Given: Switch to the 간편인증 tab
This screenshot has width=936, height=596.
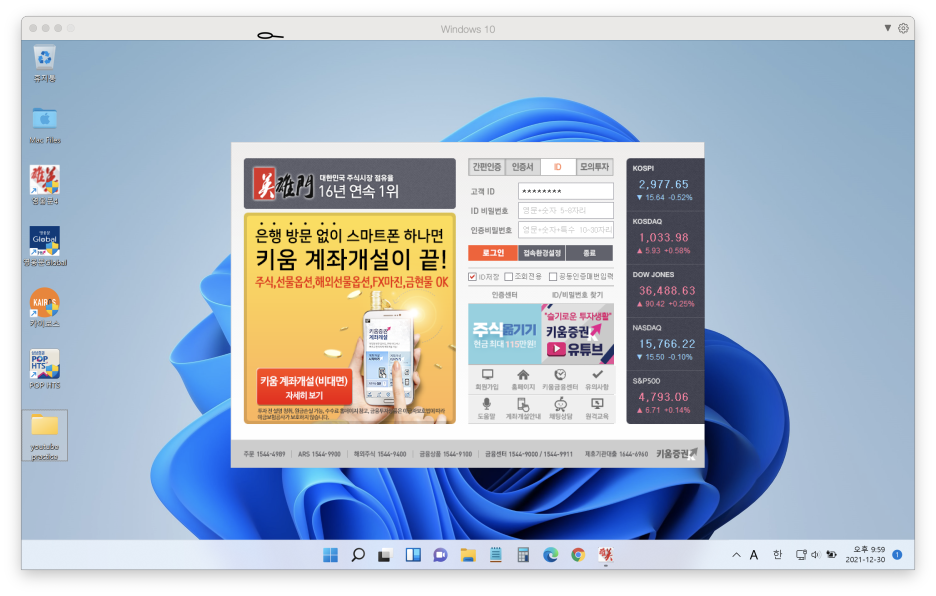Looking at the screenshot, I should 487,167.
